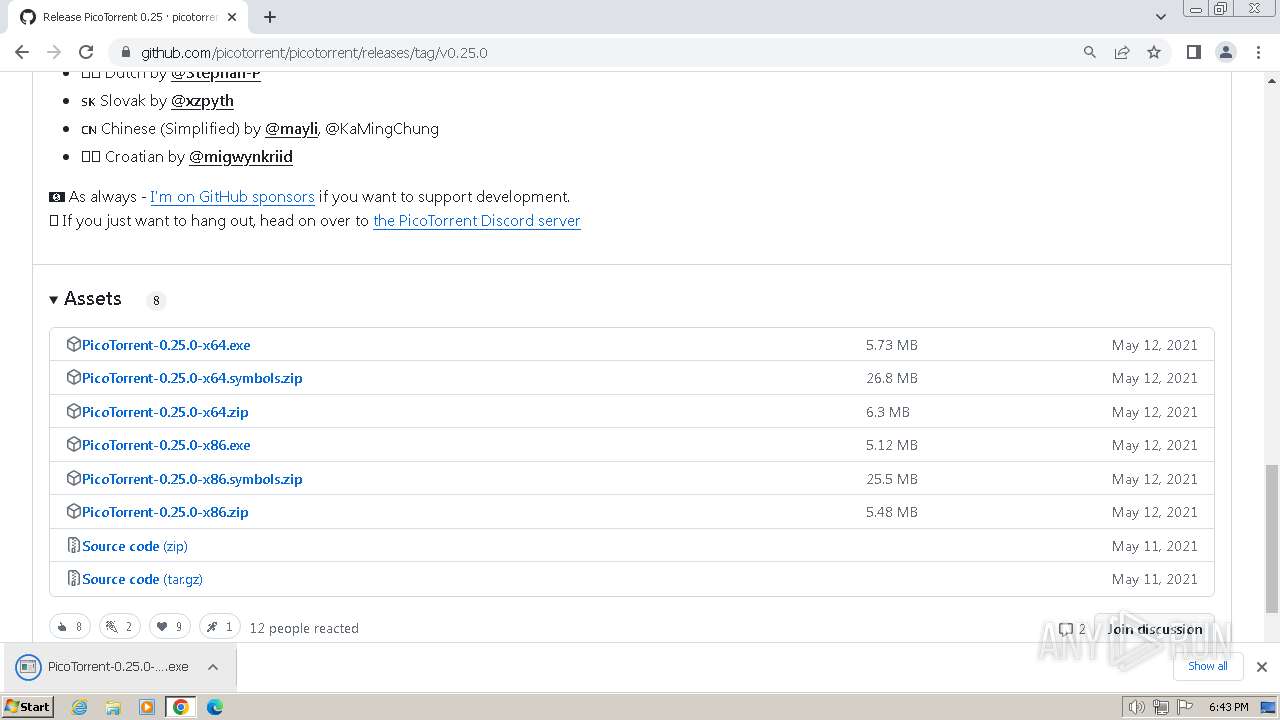The image size is (1280, 720).
Task: Click the file icon beside Source code (tar.gz)
Action: [73, 578]
